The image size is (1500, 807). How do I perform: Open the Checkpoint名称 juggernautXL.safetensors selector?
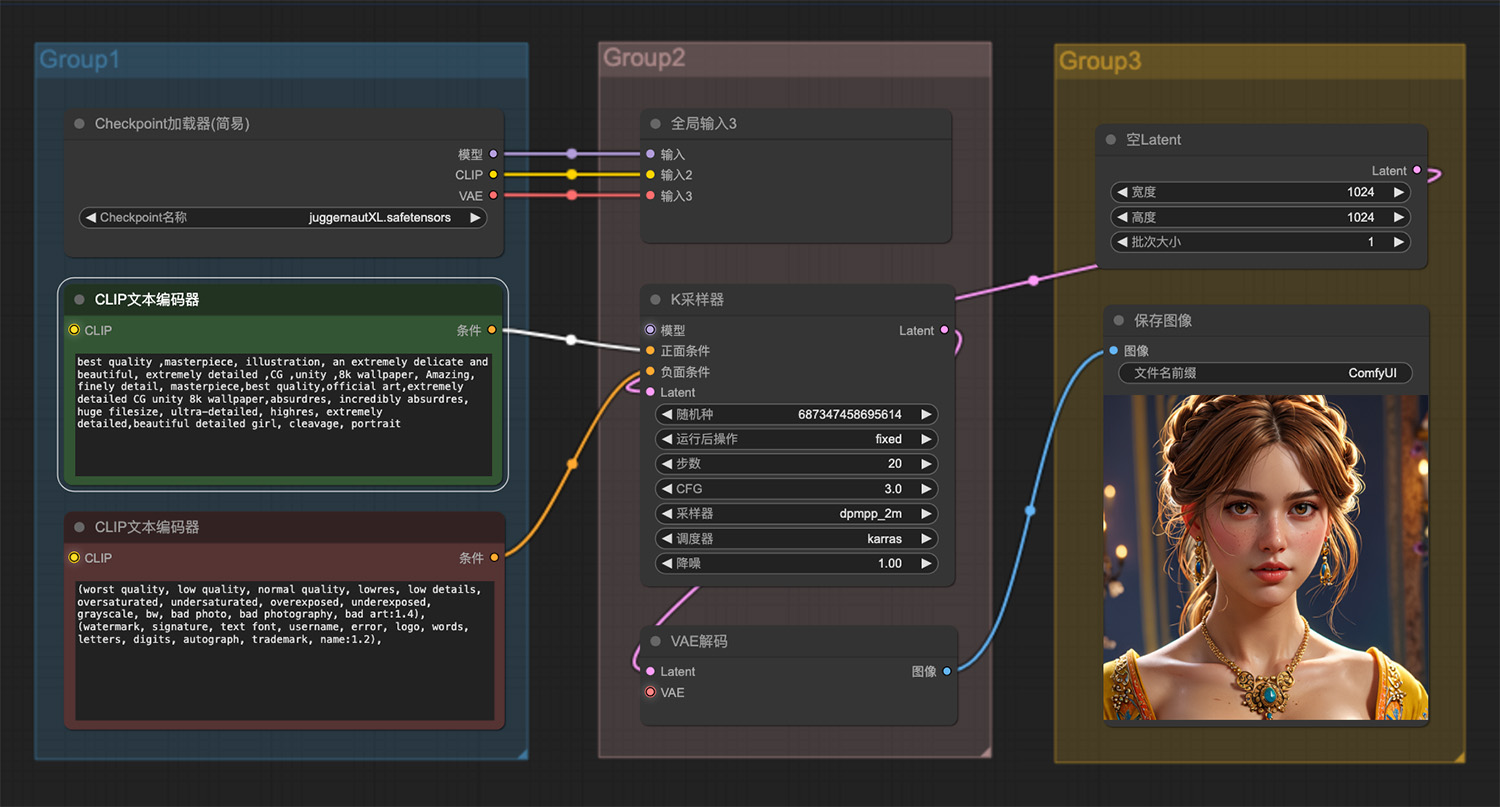click(283, 217)
